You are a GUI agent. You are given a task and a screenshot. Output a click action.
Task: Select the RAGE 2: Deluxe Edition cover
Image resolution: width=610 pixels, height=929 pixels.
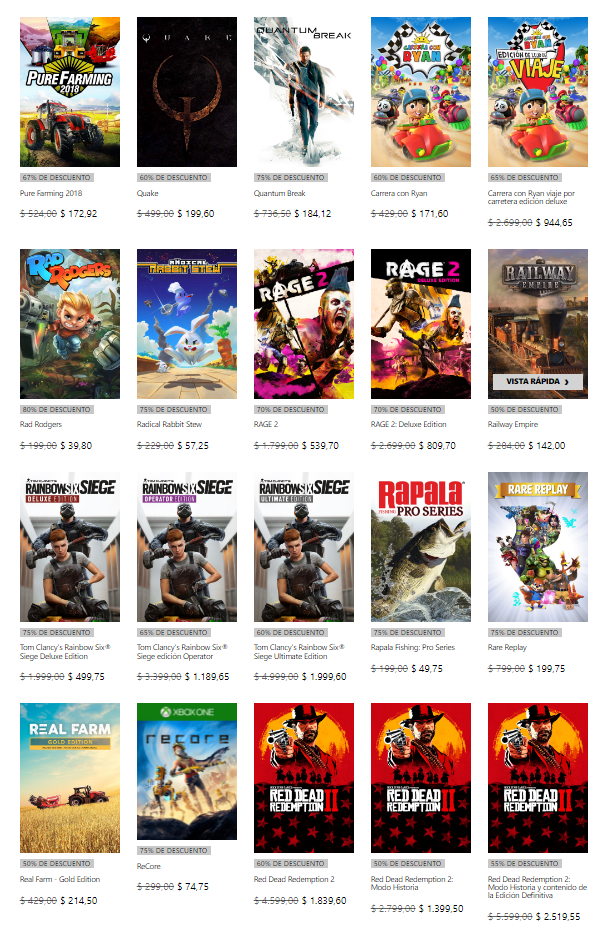[x=421, y=323]
